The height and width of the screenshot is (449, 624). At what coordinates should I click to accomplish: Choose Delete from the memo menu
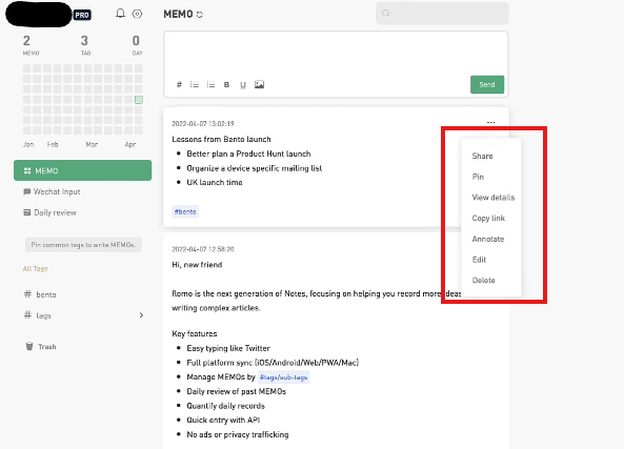[x=484, y=280]
